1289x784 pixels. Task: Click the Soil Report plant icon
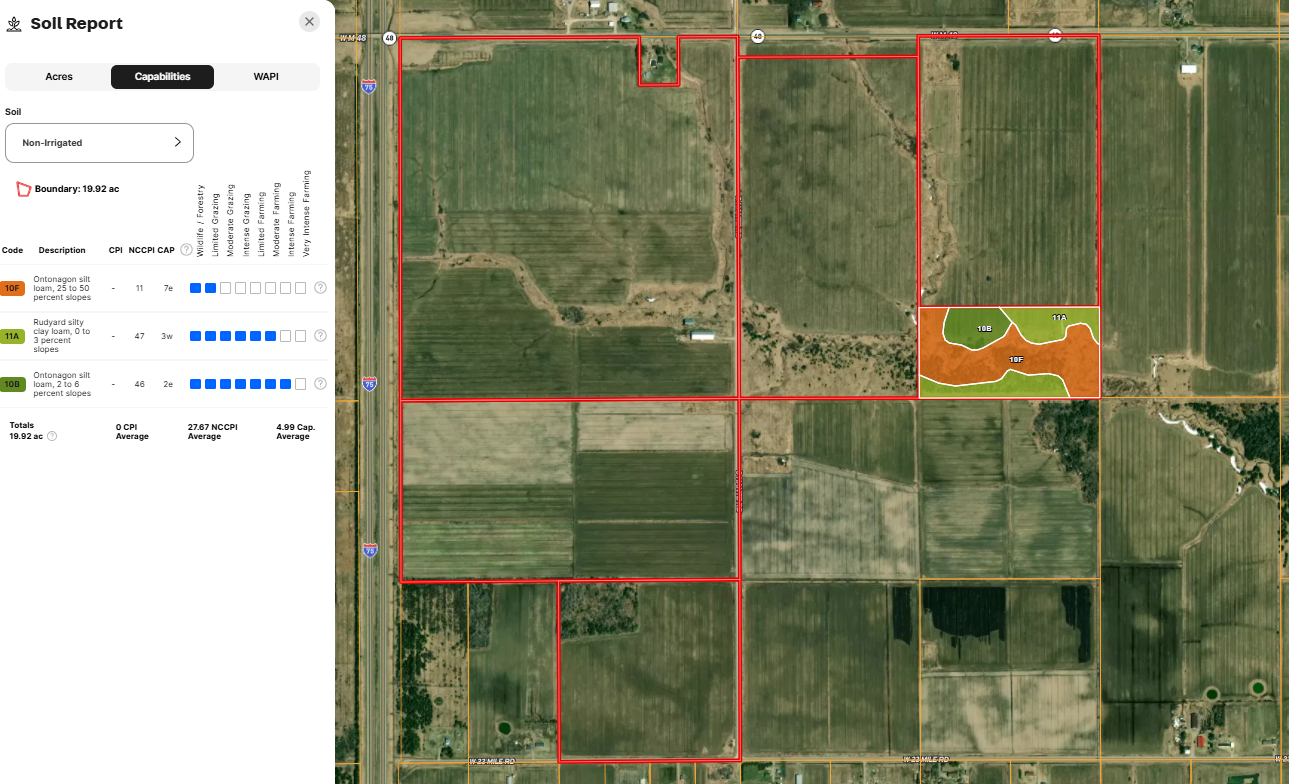[14, 23]
